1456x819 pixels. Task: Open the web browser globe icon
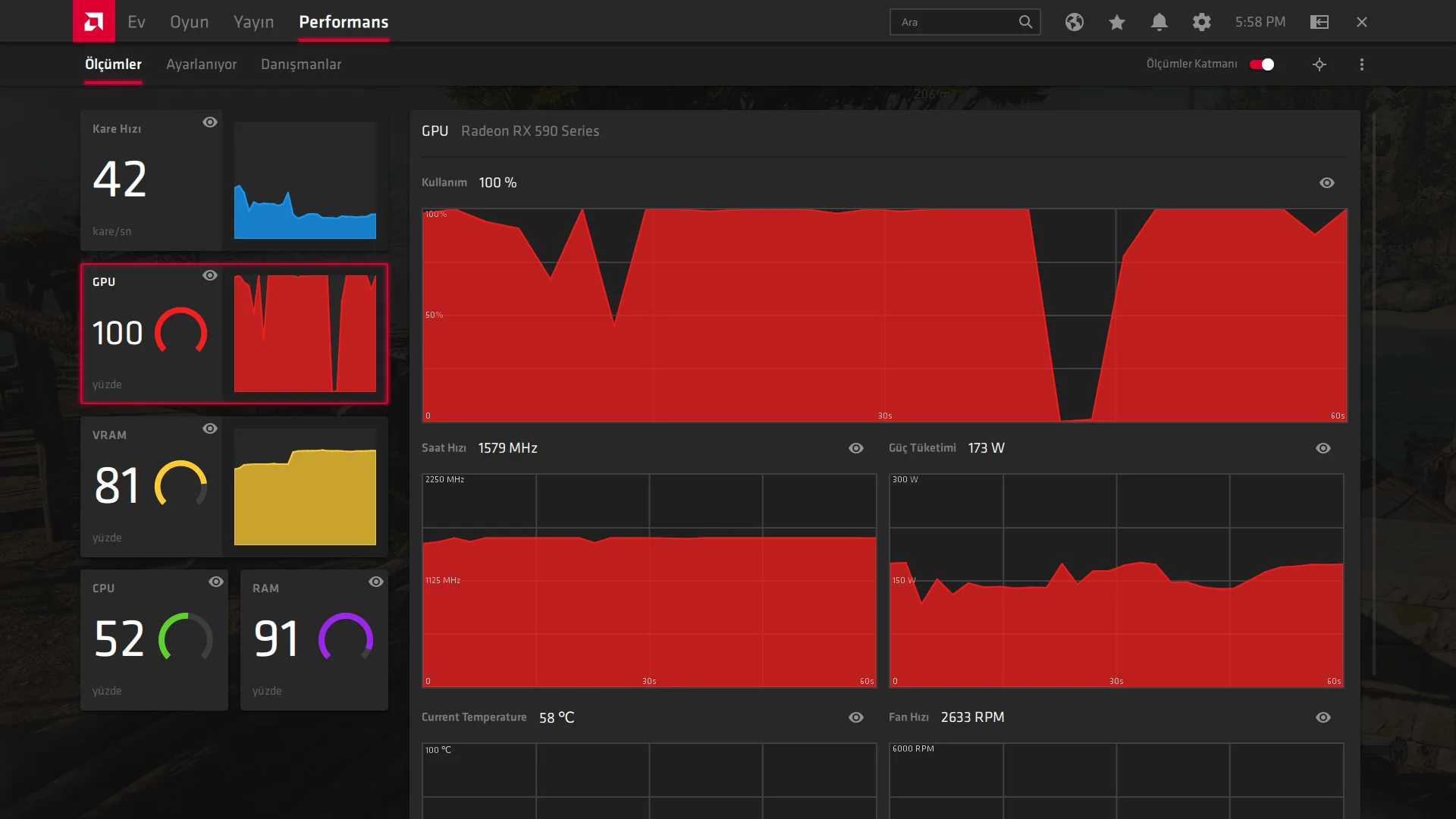click(1074, 22)
